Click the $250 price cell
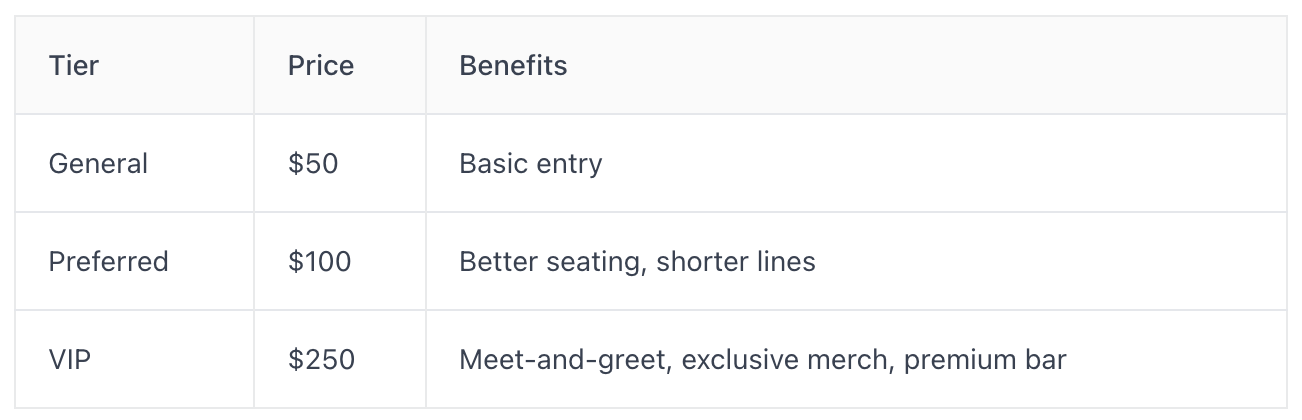The image size is (1302, 420). point(340,359)
